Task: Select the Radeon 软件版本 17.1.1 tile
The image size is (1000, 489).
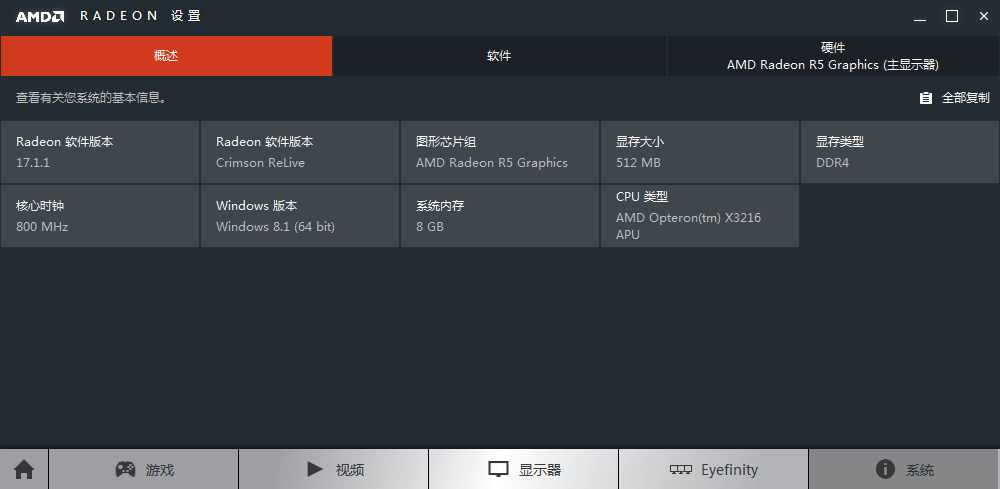Action: [x=100, y=152]
